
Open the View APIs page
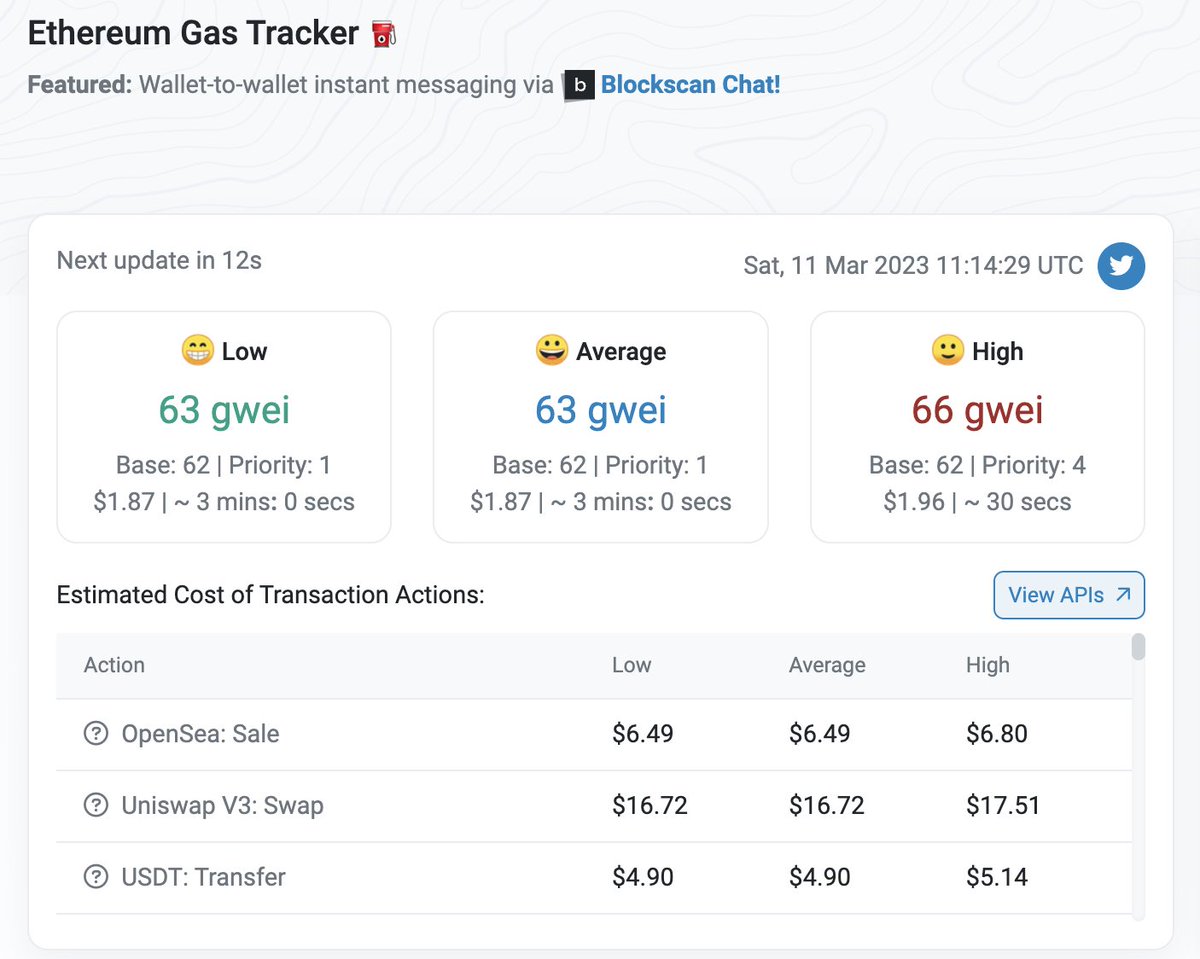tap(1068, 595)
